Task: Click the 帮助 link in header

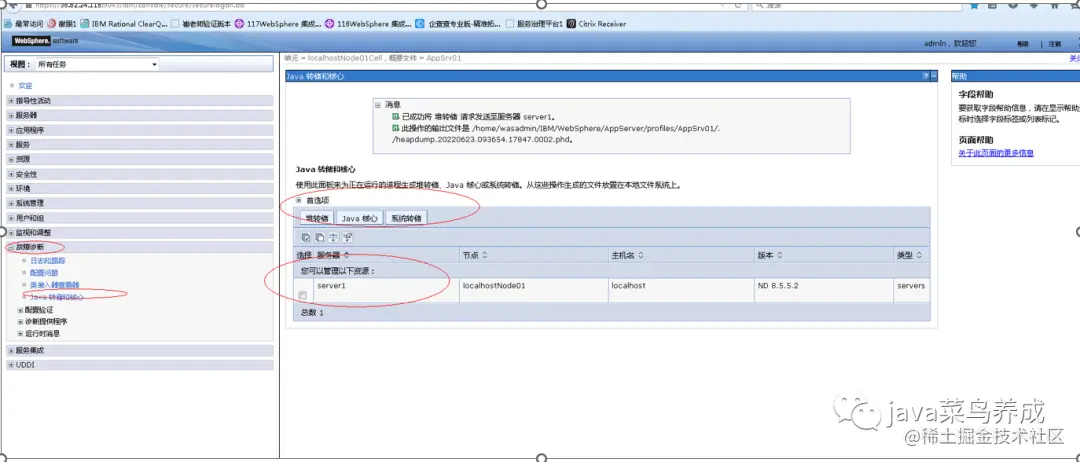Action: tap(1022, 43)
